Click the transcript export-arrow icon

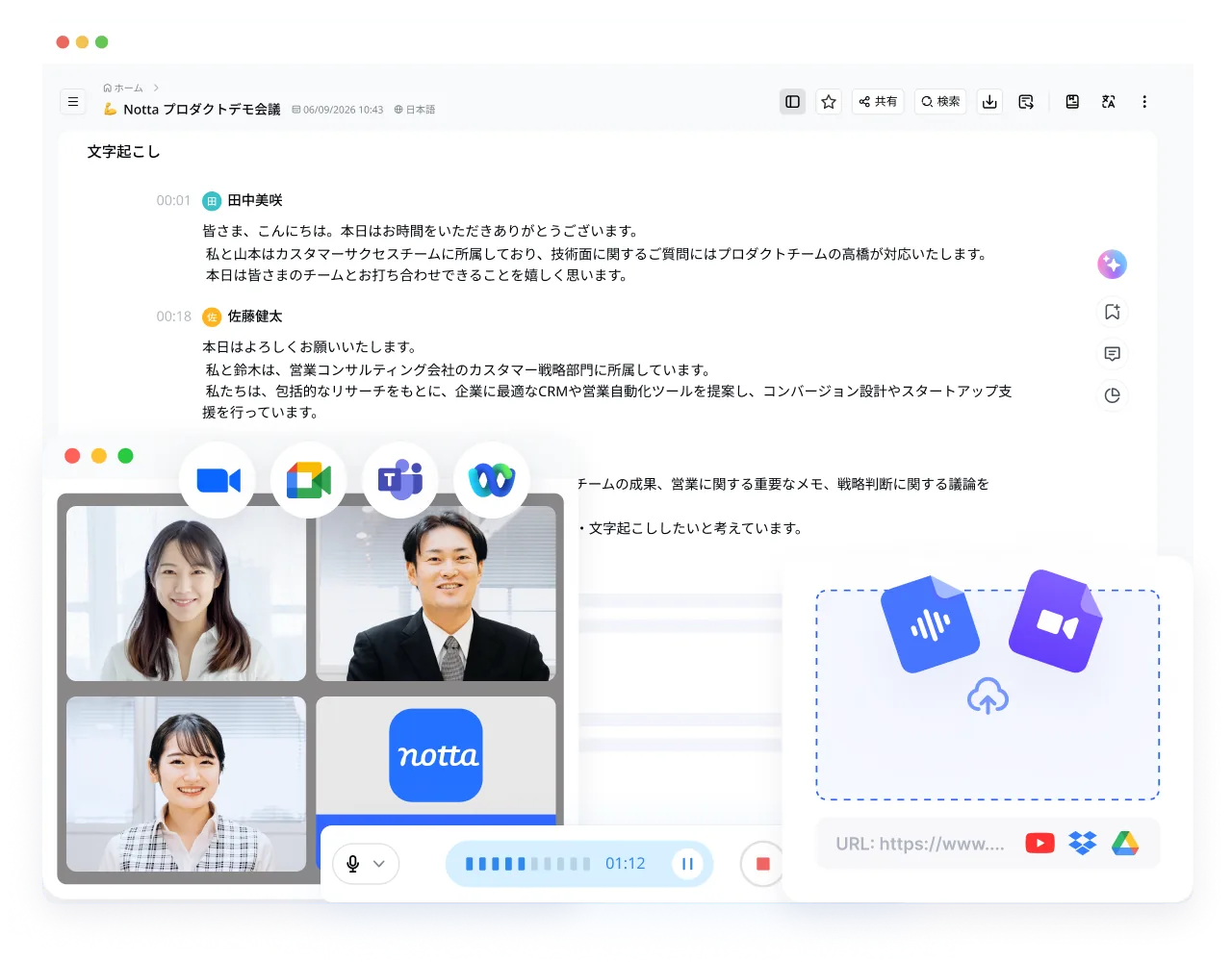point(1026,101)
